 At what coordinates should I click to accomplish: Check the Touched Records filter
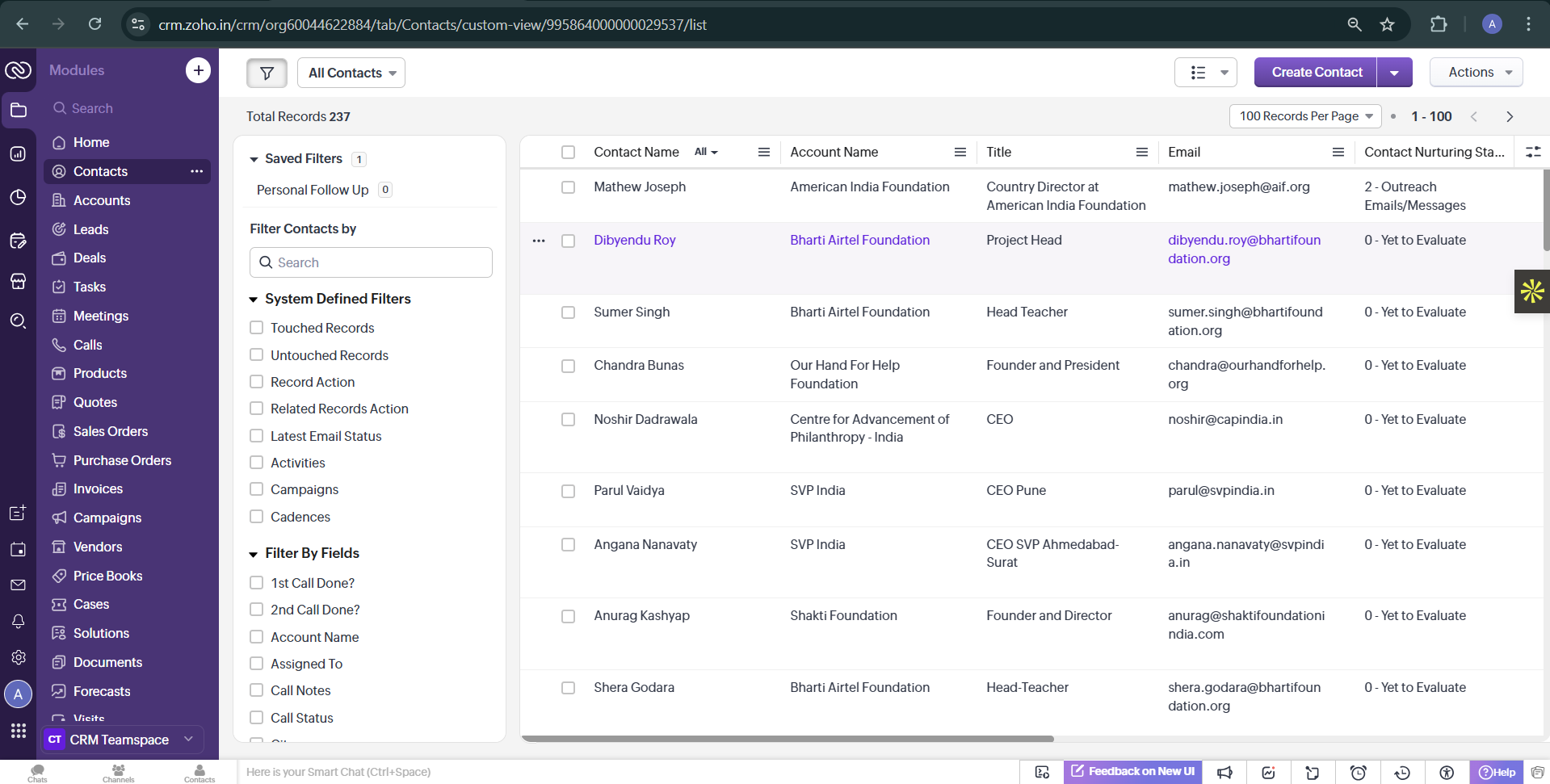pyautogui.click(x=257, y=328)
